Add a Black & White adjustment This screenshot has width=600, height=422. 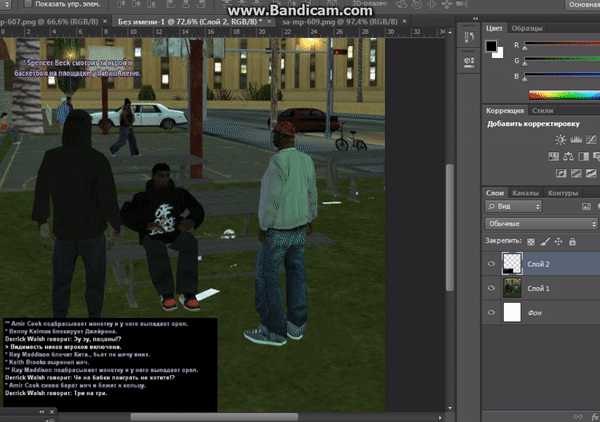coord(584,156)
